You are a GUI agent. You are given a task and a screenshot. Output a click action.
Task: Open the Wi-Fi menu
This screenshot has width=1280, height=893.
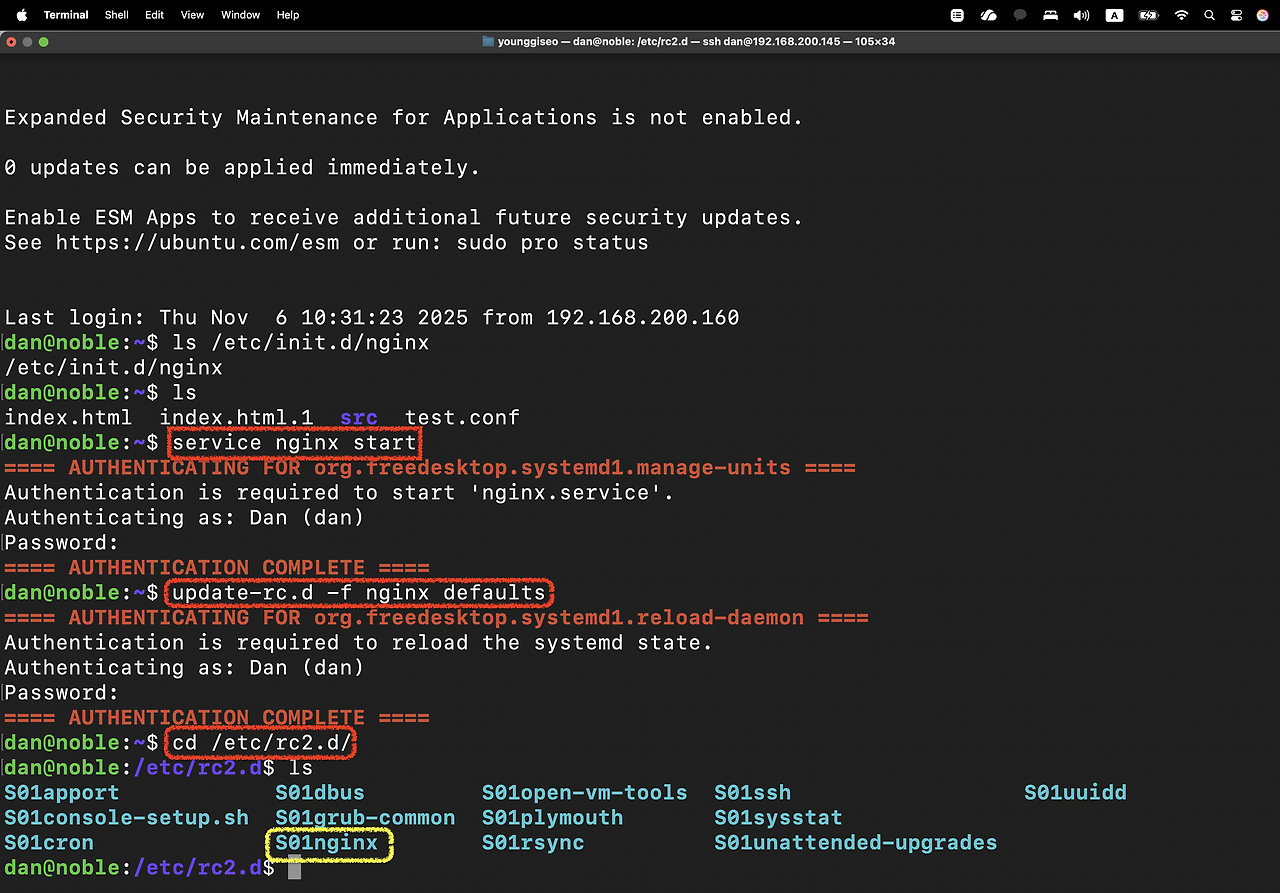1182,15
